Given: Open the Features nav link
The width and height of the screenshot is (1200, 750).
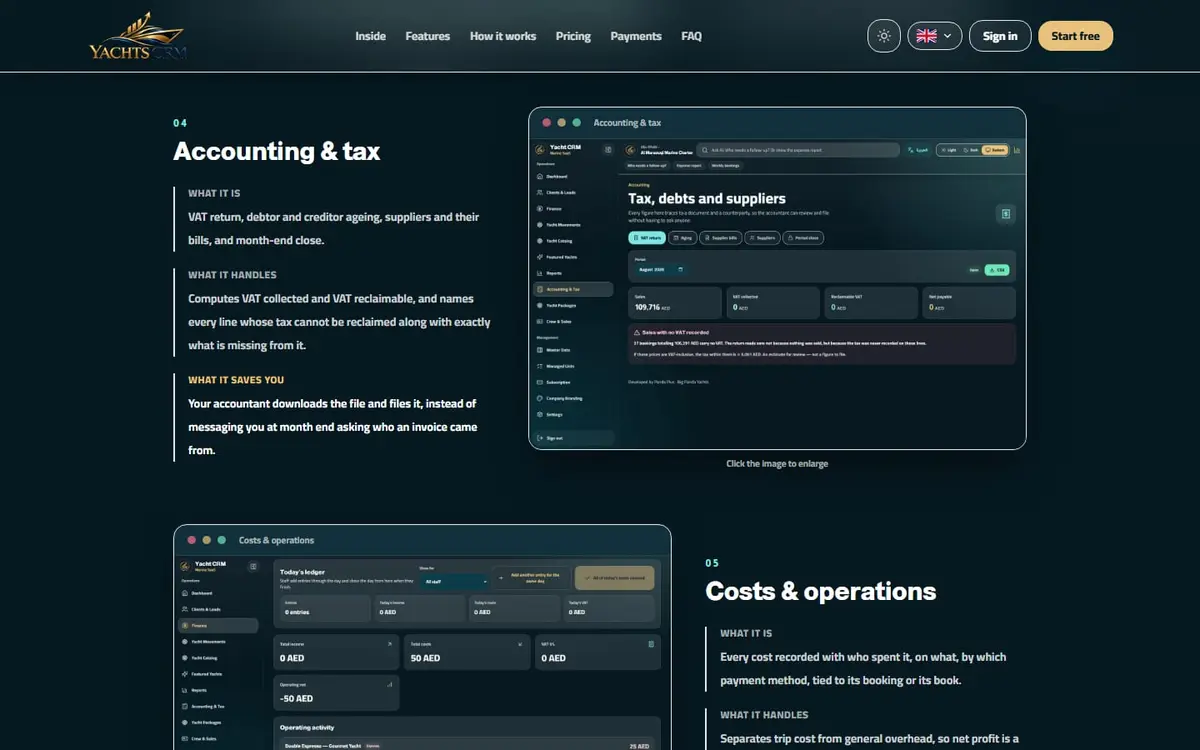Looking at the screenshot, I should coord(428,36).
